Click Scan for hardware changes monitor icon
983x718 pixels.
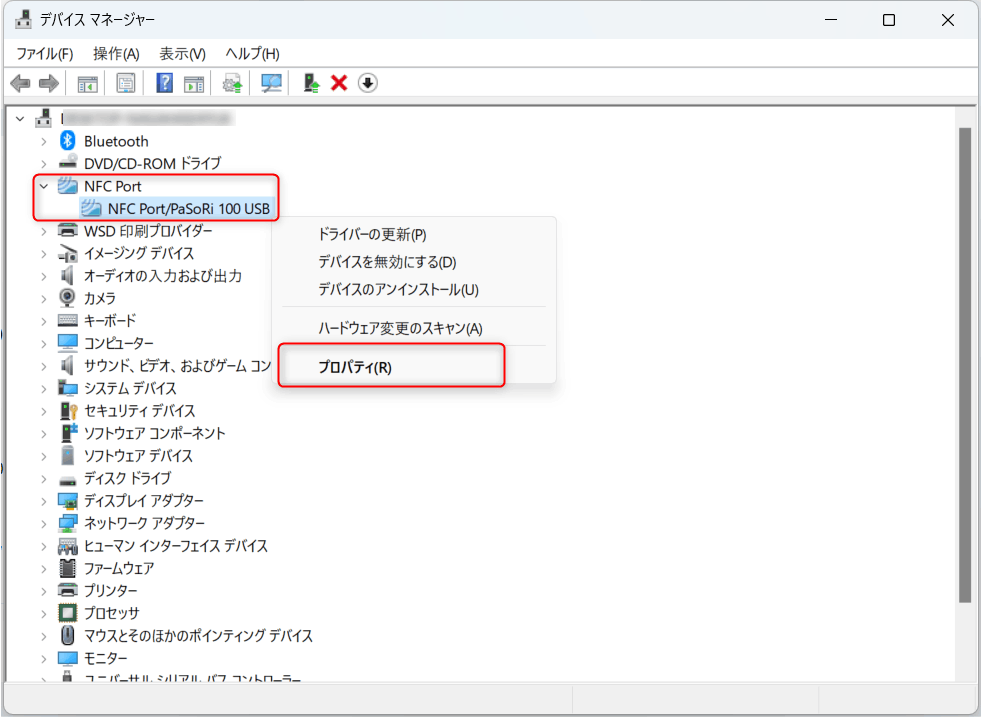click(x=271, y=83)
